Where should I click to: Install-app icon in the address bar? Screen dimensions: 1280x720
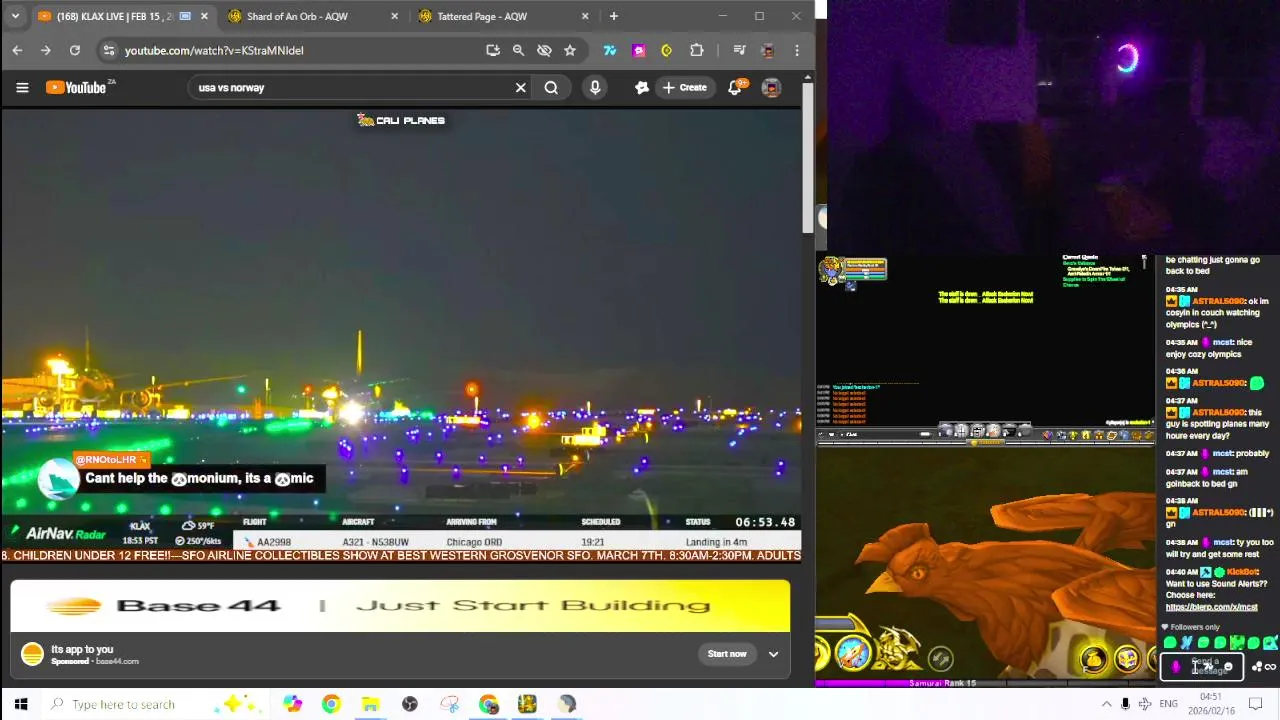(x=493, y=50)
